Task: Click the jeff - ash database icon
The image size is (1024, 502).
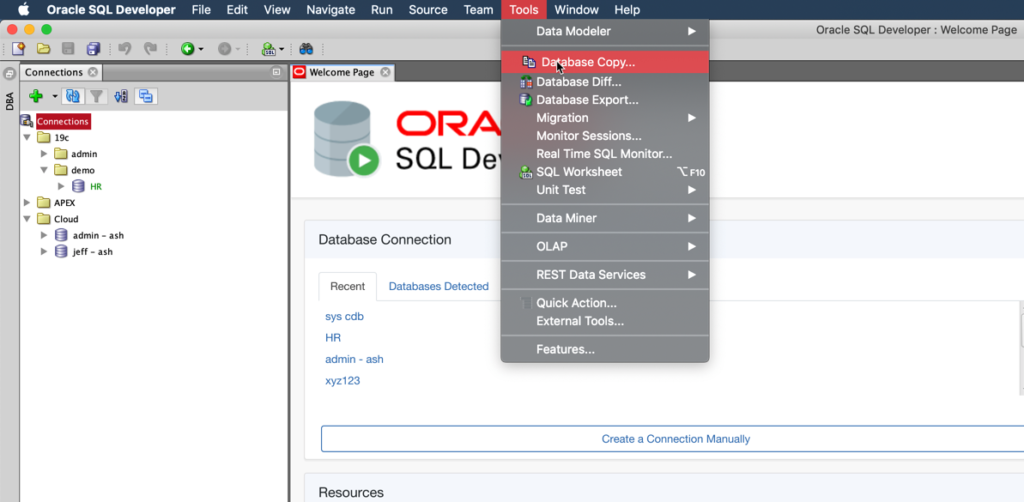Action: pyautogui.click(x=61, y=251)
